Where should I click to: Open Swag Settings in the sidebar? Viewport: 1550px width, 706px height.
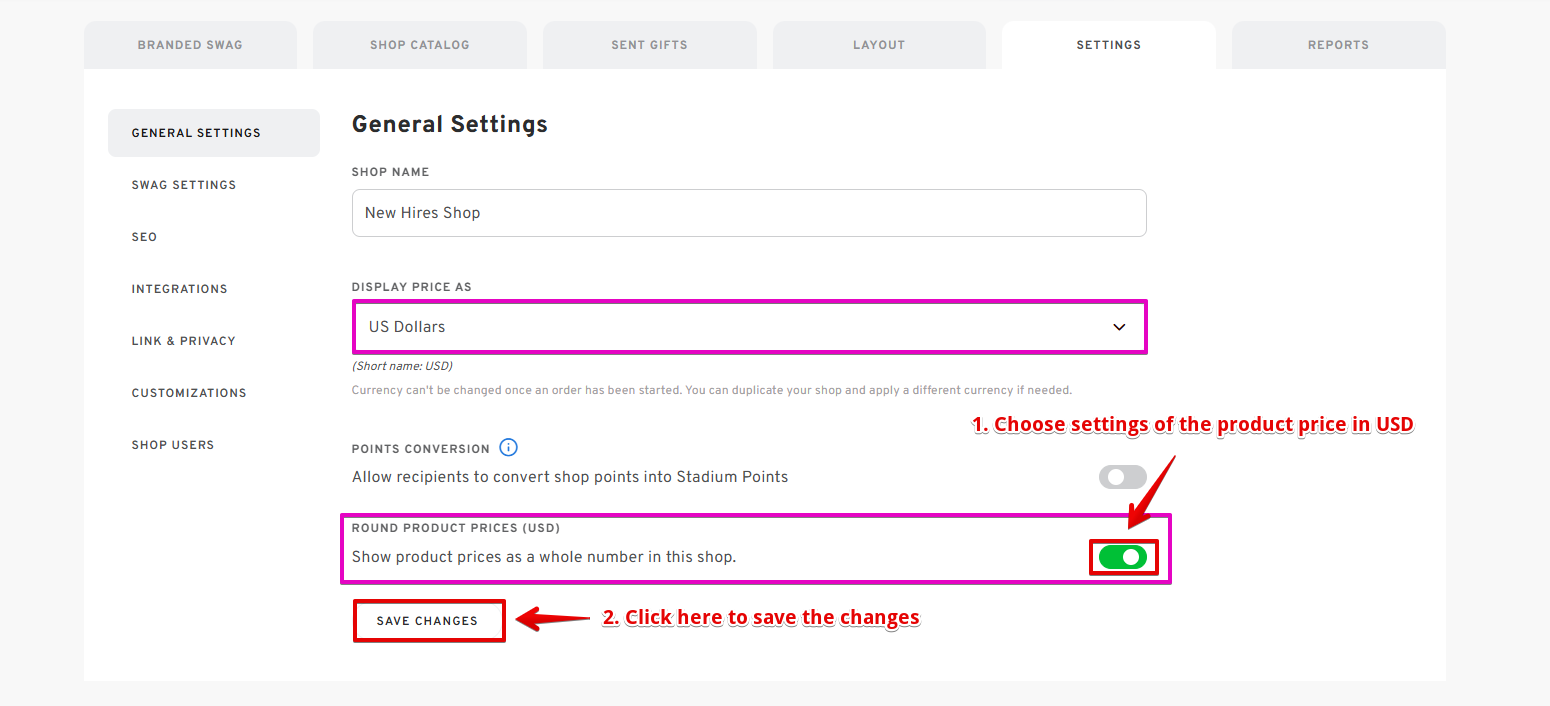[184, 185]
